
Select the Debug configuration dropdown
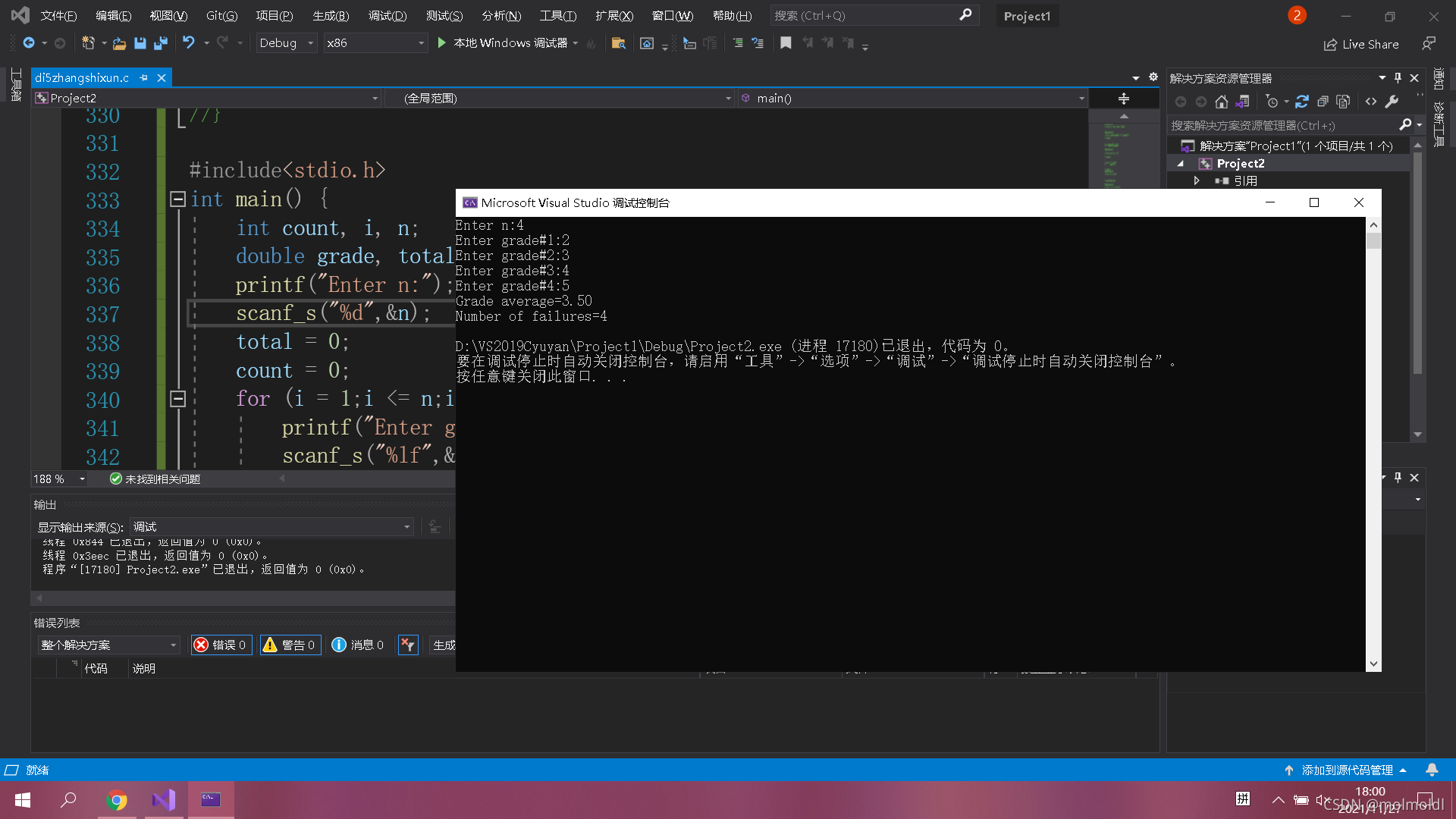tap(285, 42)
